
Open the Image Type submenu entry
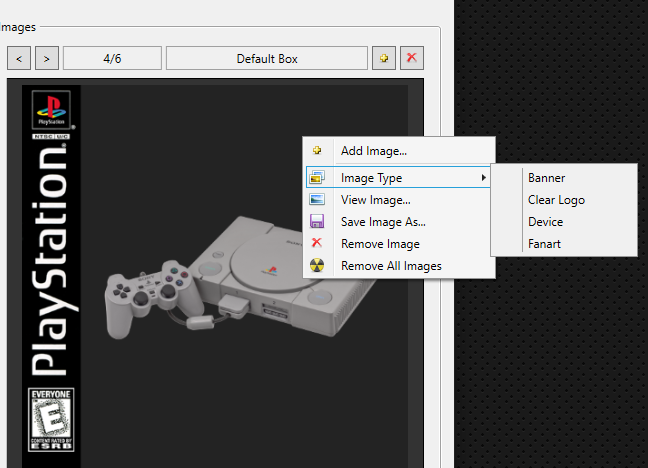pos(399,178)
